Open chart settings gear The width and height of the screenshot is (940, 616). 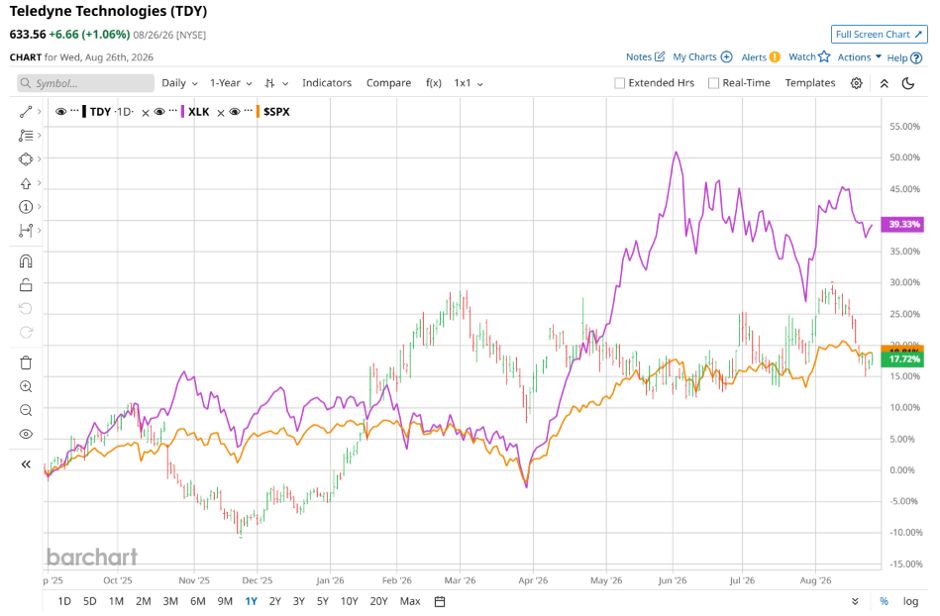(x=857, y=83)
